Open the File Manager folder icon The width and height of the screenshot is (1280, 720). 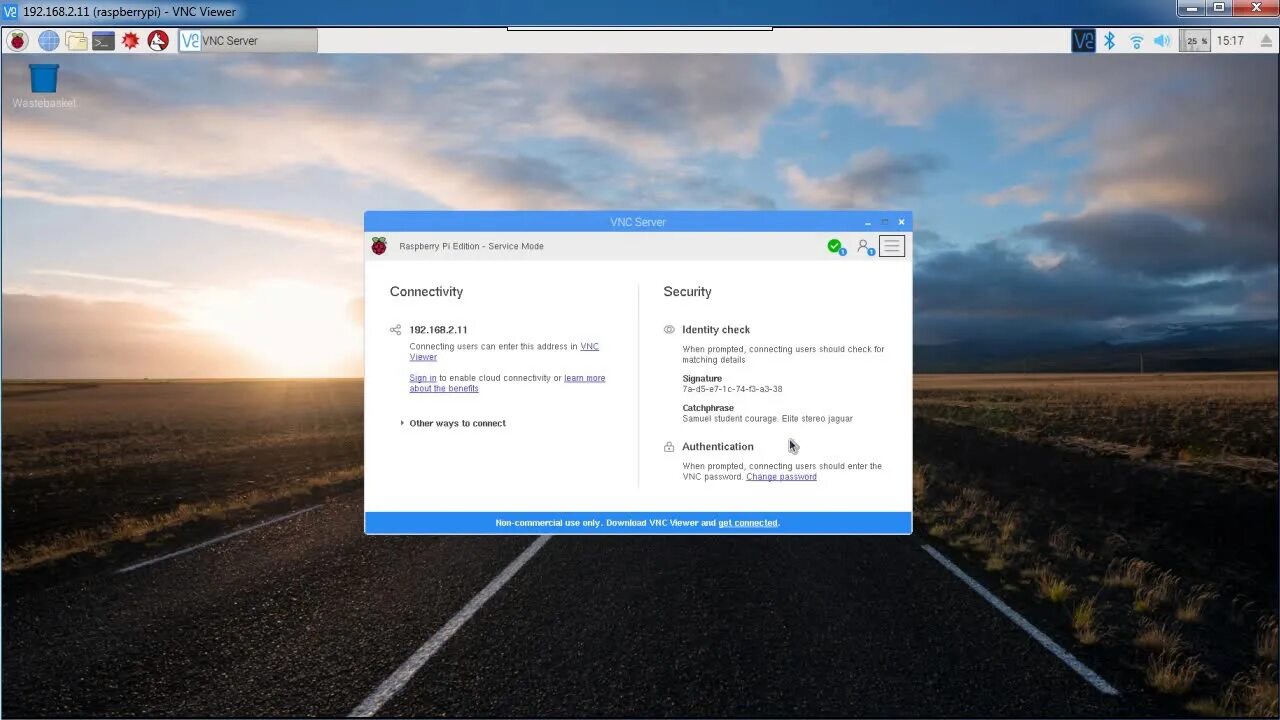[x=76, y=41]
